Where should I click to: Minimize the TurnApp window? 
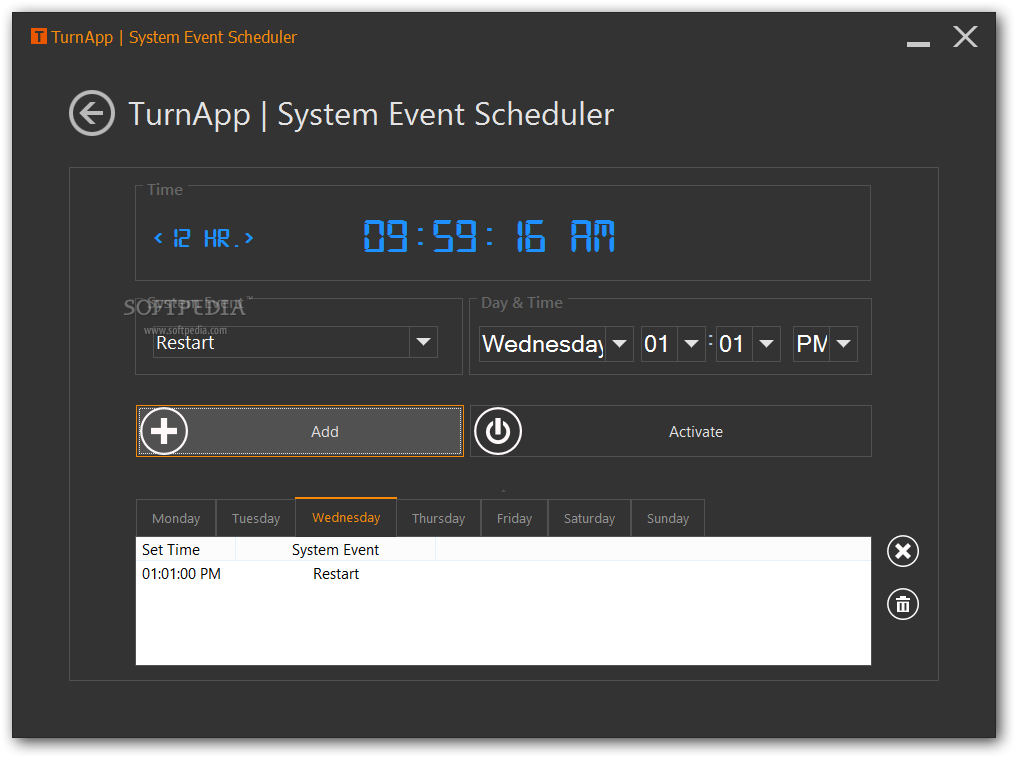(x=918, y=43)
